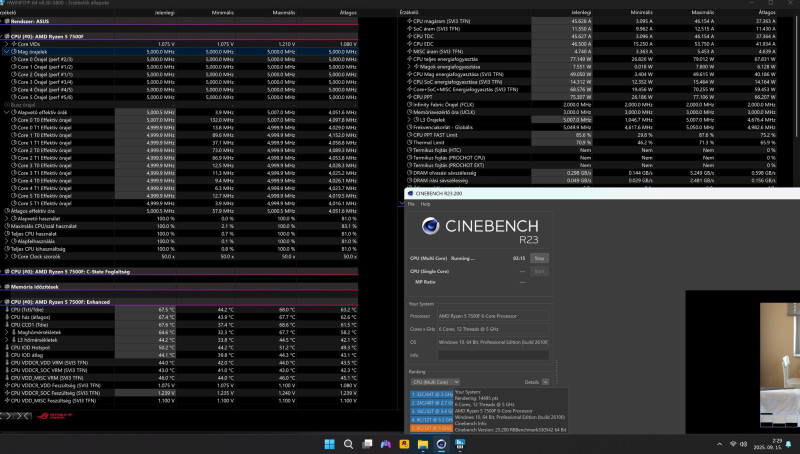Open the Cinebench Help menu
The width and height of the screenshot is (800, 454).
click(426, 204)
